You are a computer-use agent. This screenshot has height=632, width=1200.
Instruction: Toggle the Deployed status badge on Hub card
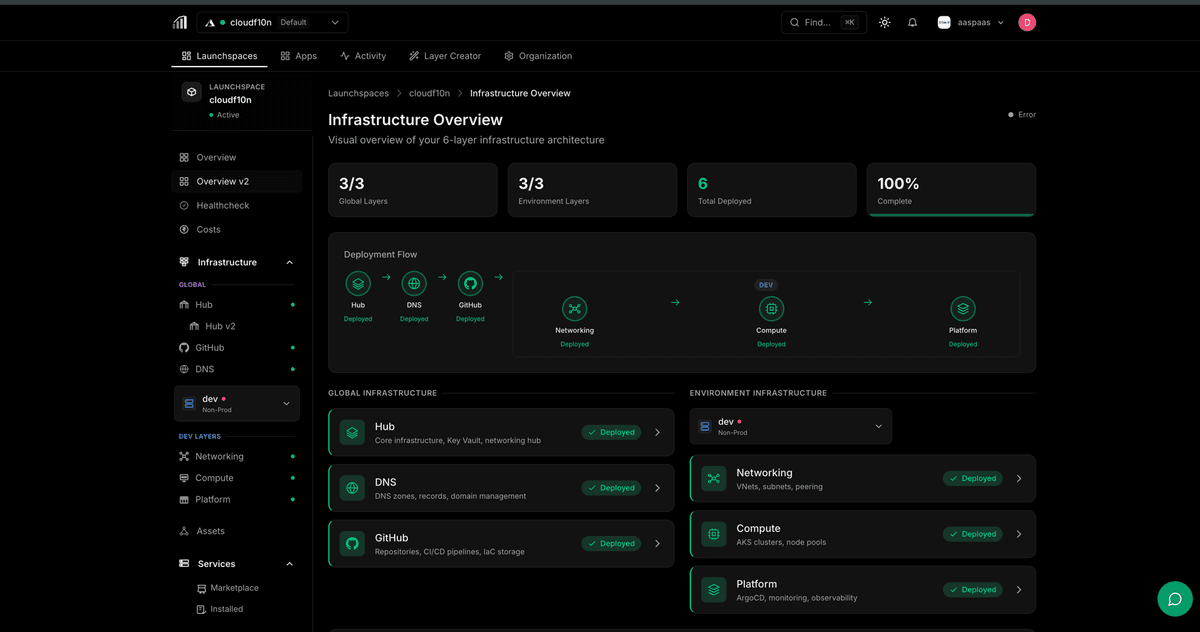610,432
